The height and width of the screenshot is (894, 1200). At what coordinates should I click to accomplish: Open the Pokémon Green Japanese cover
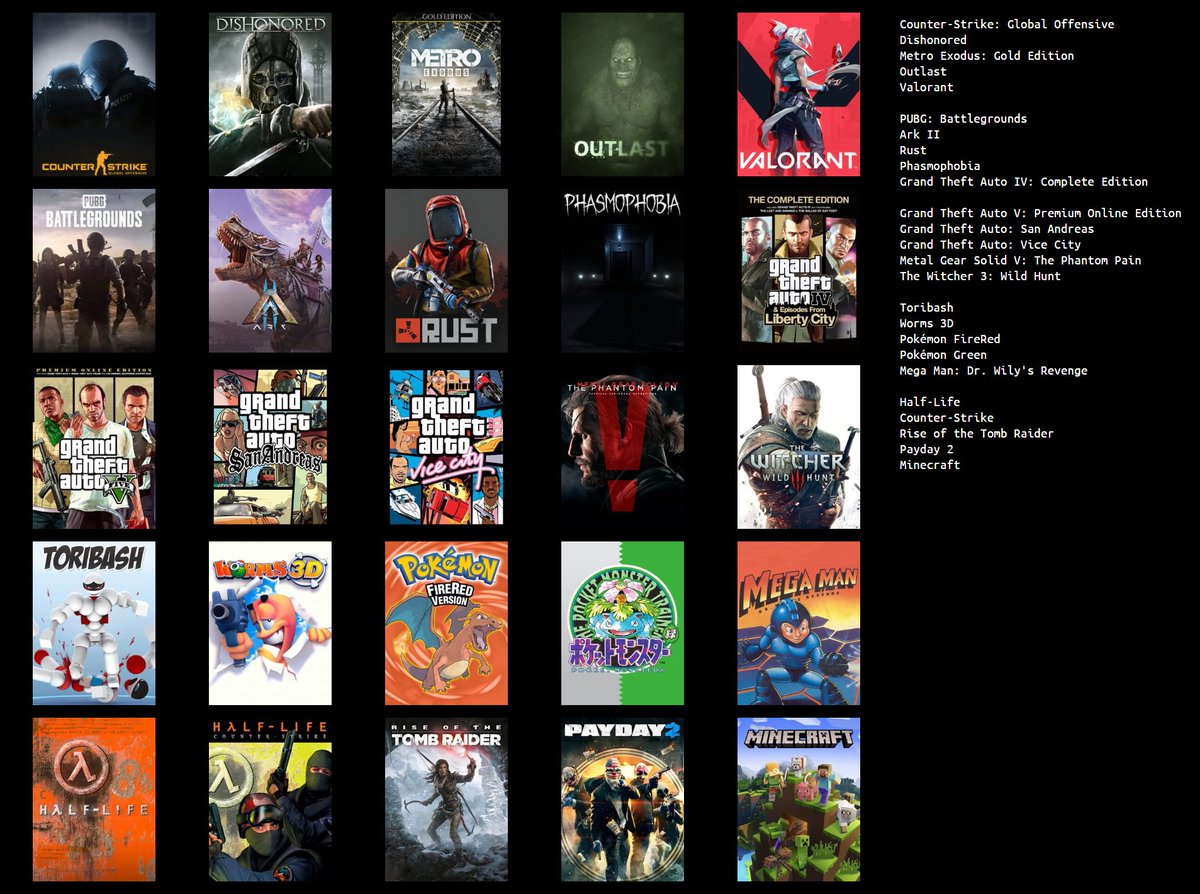point(622,623)
